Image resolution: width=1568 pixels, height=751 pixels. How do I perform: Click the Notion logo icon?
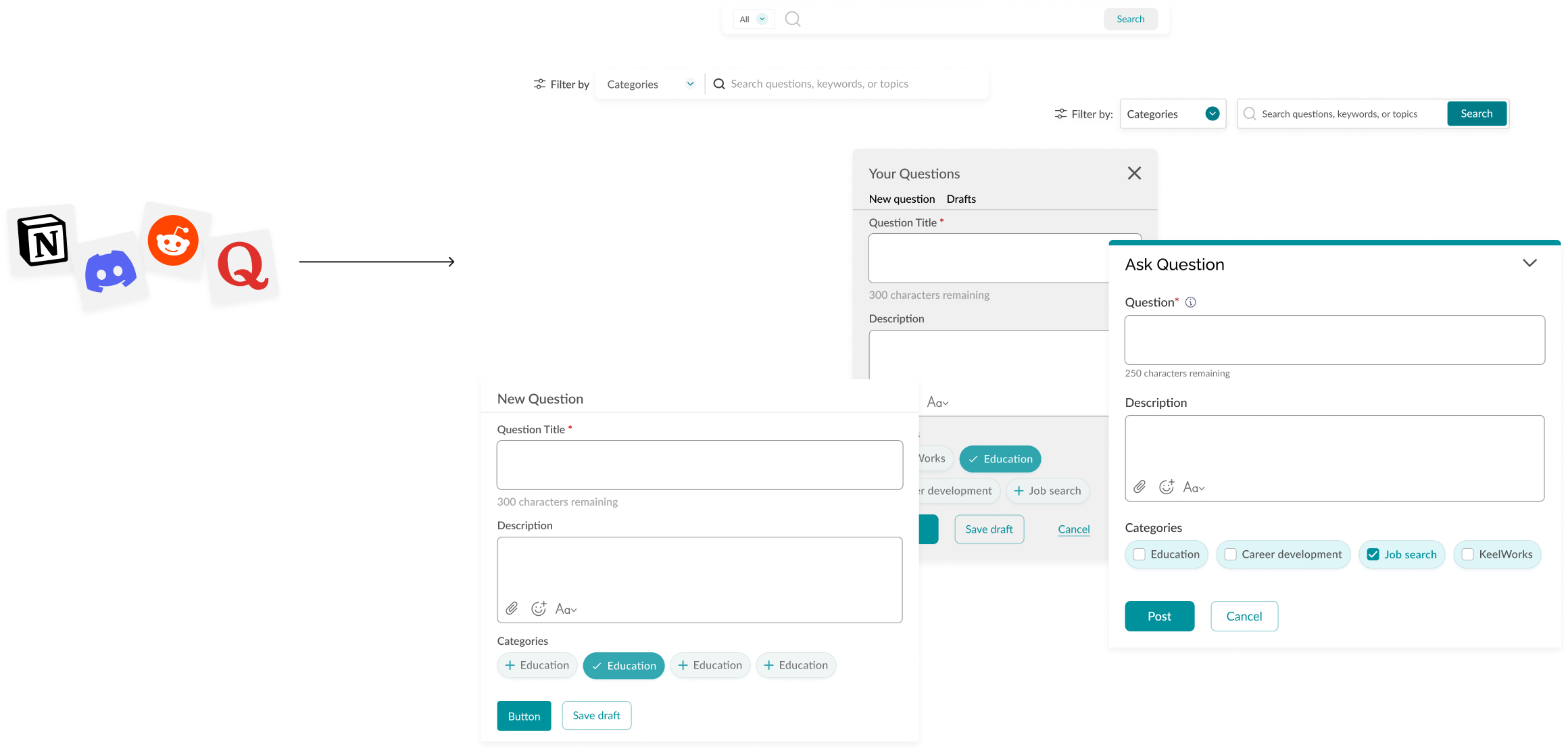(x=43, y=241)
